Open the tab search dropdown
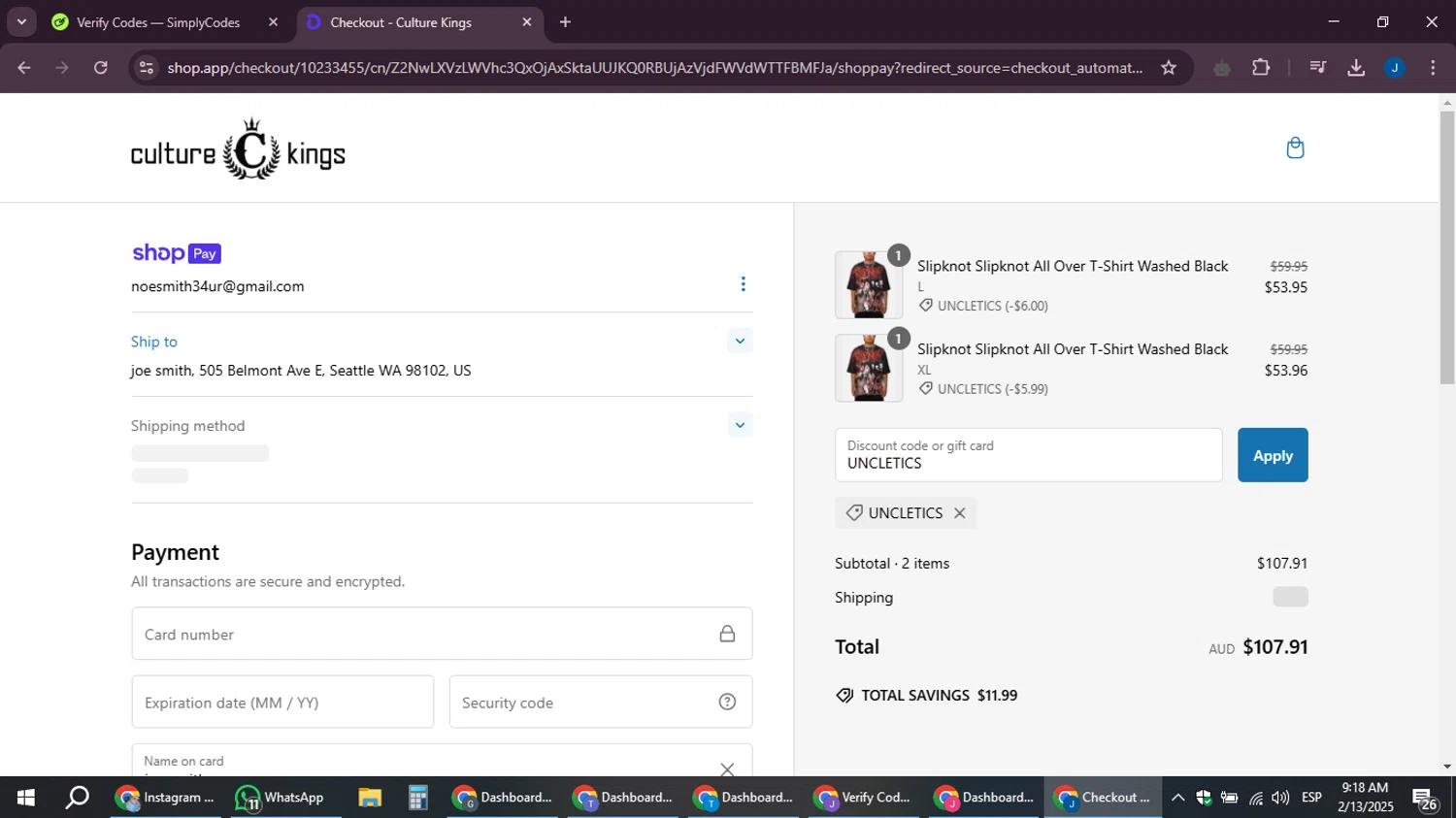 pyautogui.click(x=21, y=22)
